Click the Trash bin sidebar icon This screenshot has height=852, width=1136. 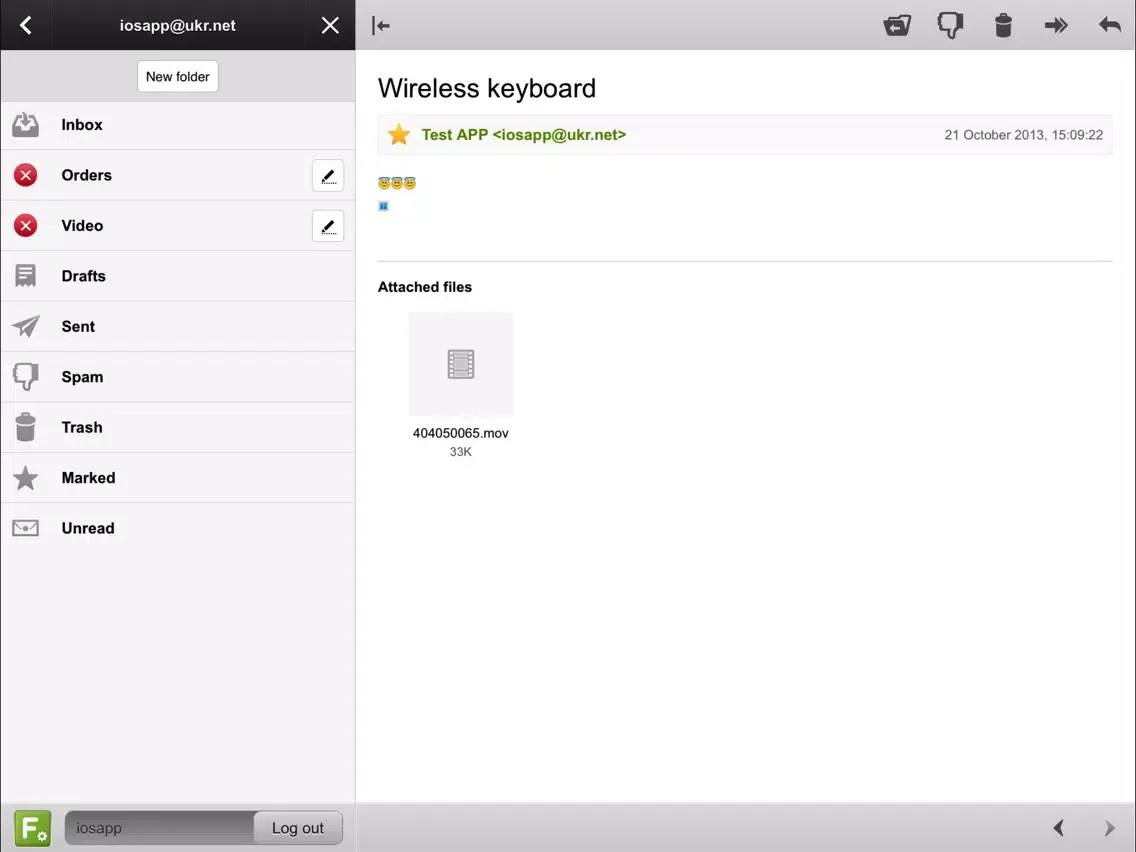tap(25, 427)
